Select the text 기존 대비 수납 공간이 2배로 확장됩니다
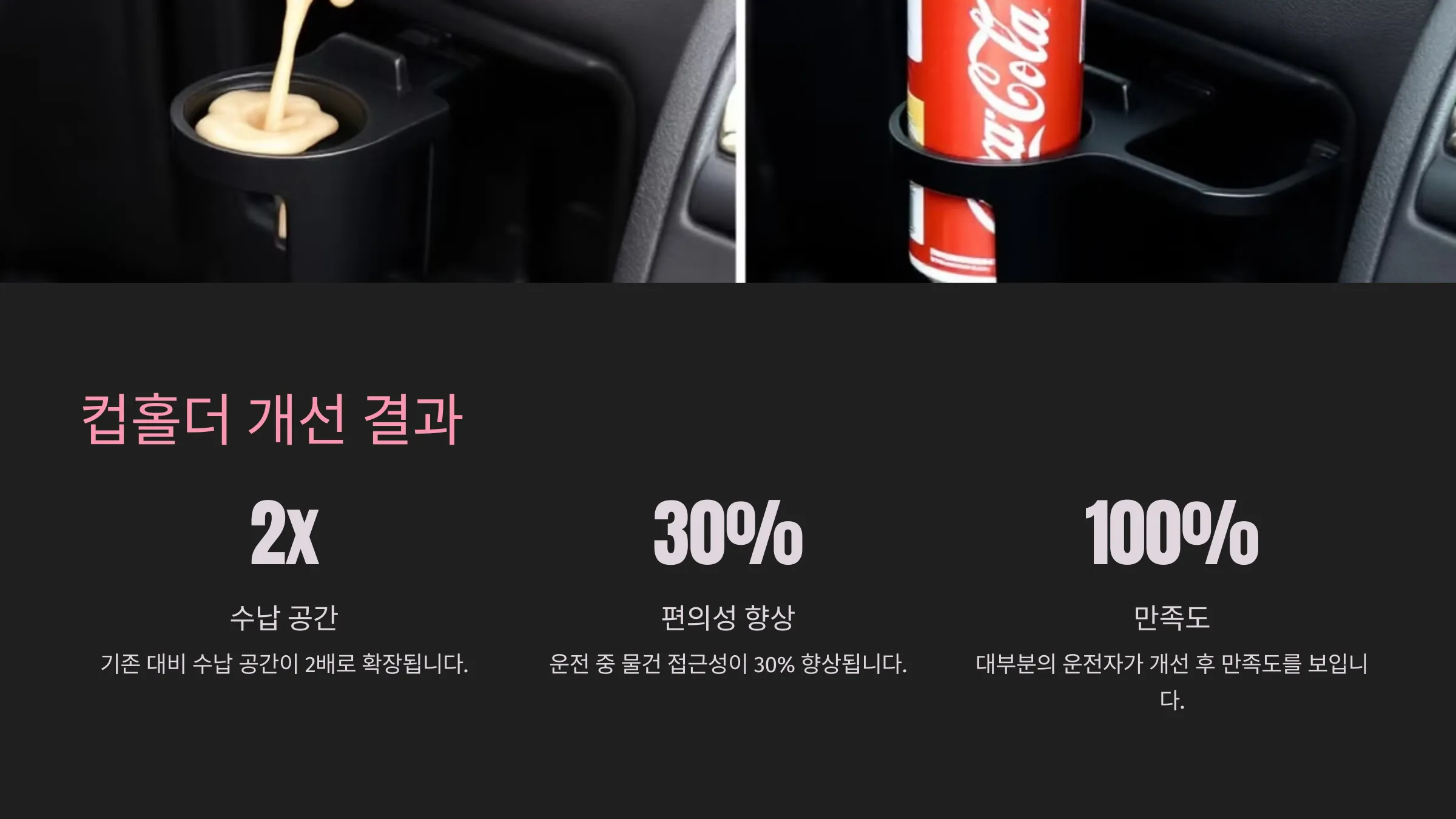 284,664
